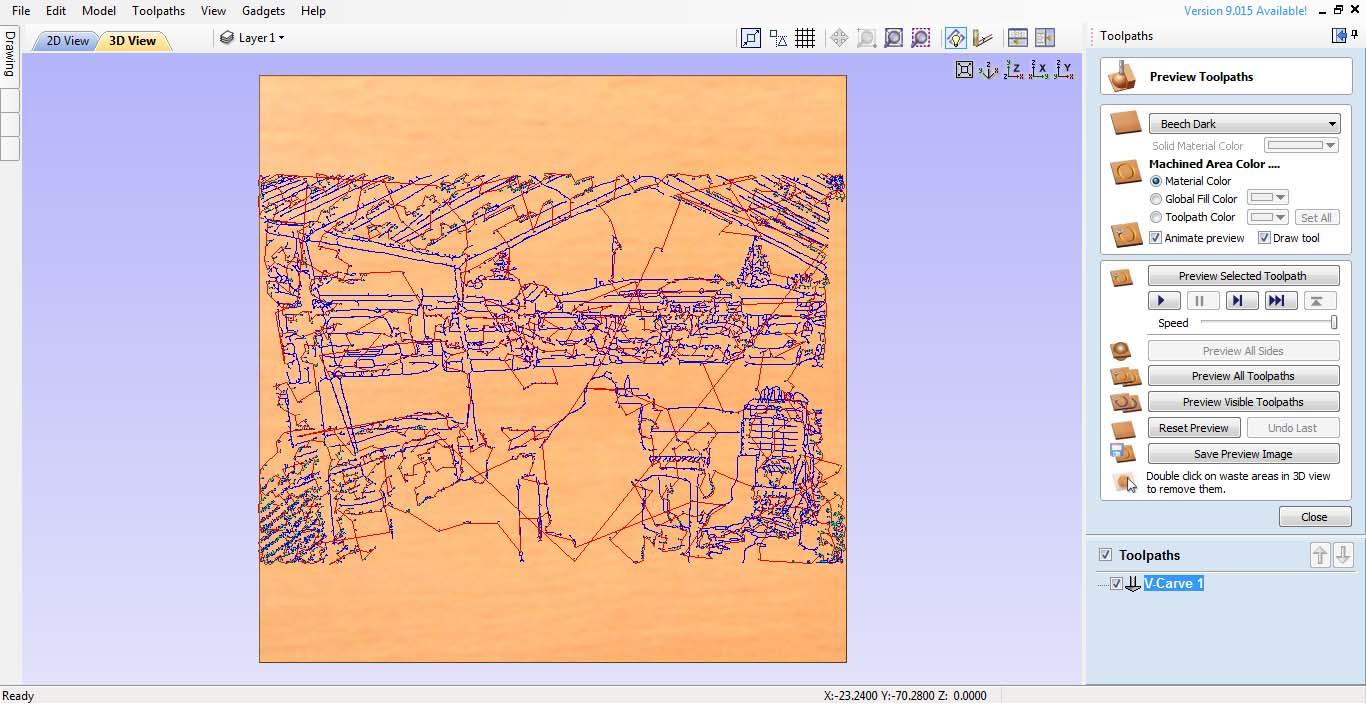This screenshot has width=1366, height=704.
Task: Open the snap options icon with square and triangle
Action: click(778, 38)
